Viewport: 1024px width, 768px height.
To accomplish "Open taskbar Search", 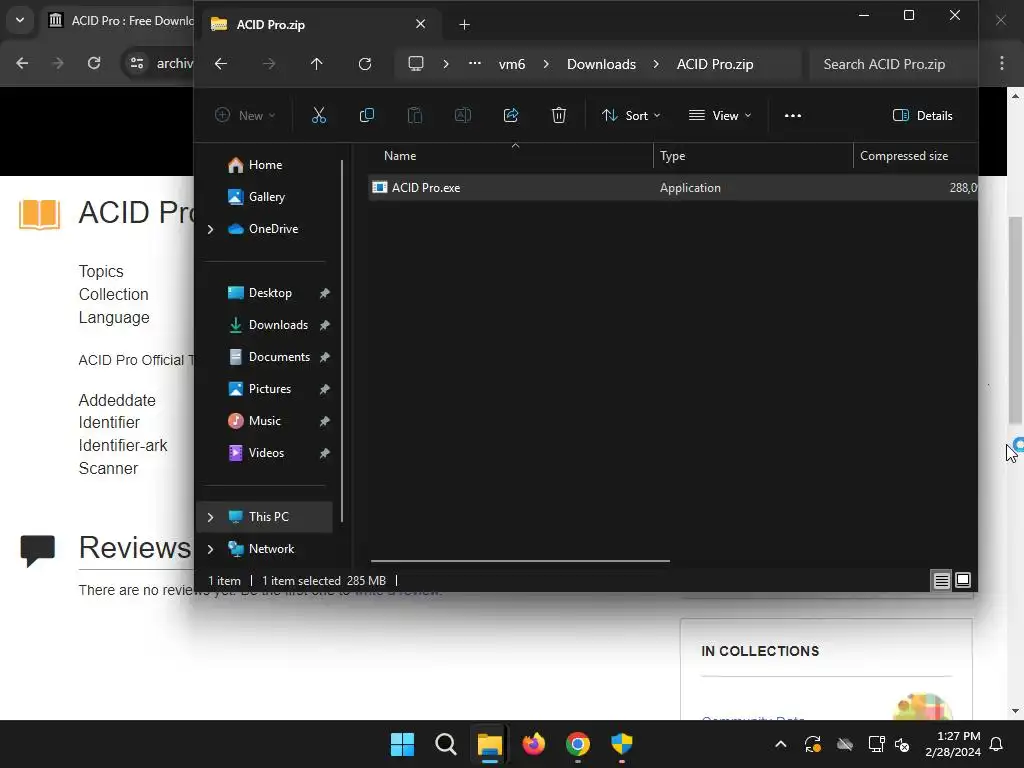I will click(446, 744).
